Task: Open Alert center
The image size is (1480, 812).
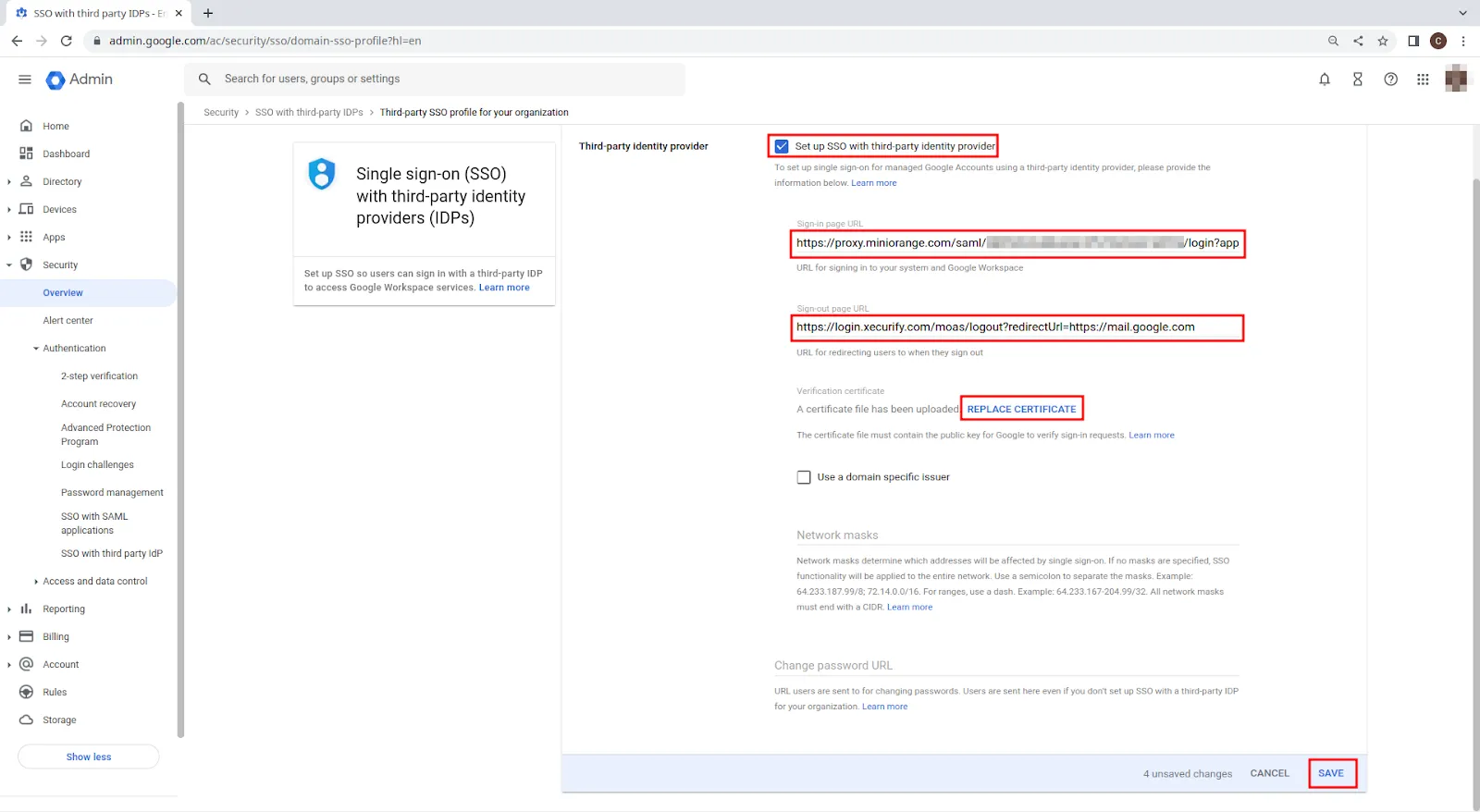Action: coord(68,321)
